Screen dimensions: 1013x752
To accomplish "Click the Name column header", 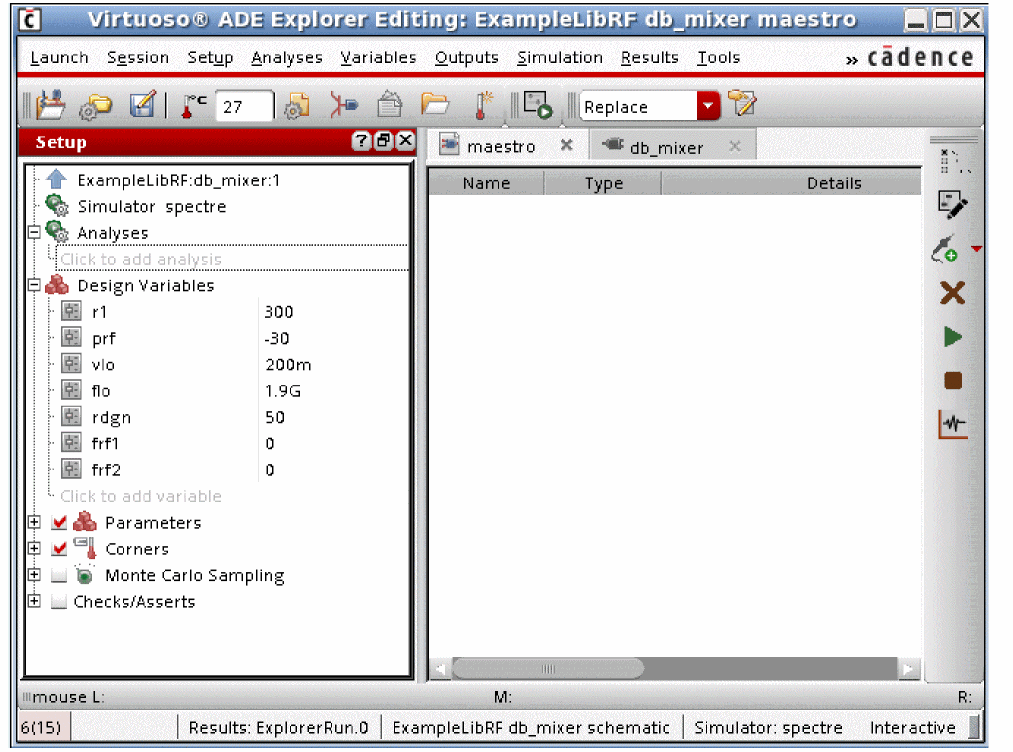I will tap(486, 183).
